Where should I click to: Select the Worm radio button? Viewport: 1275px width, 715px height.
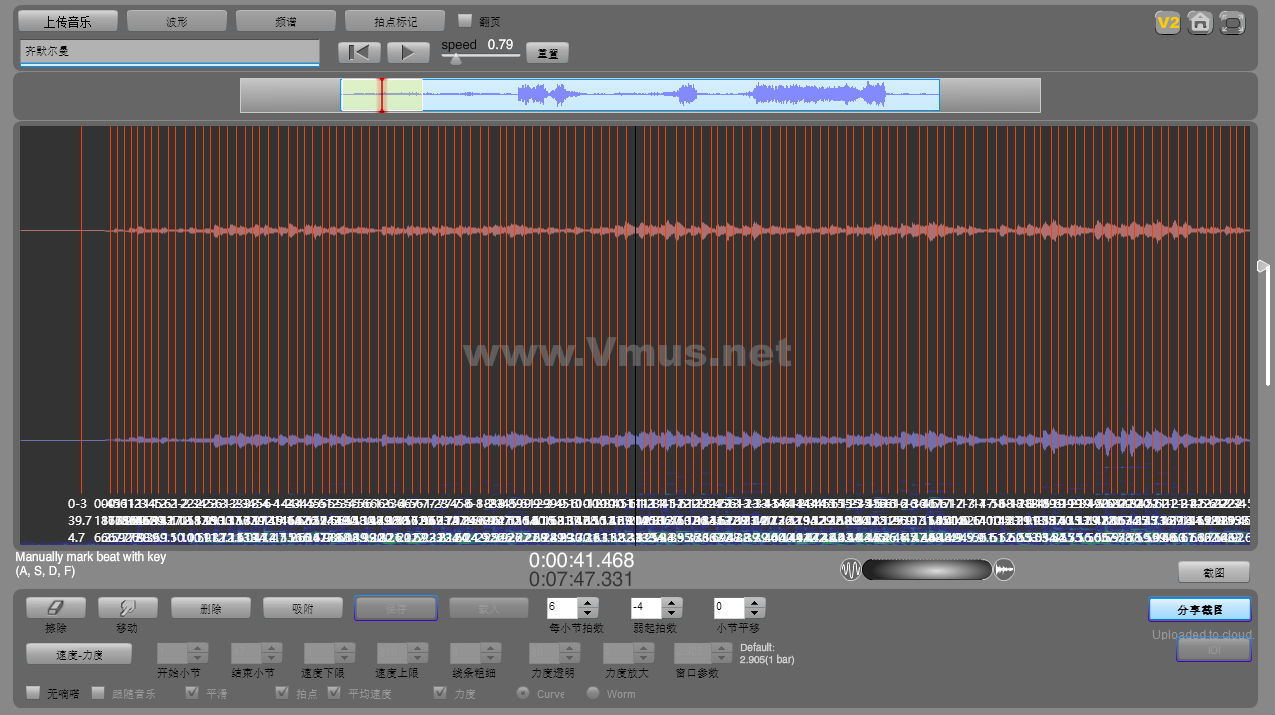pyautogui.click(x=593, y=693)
